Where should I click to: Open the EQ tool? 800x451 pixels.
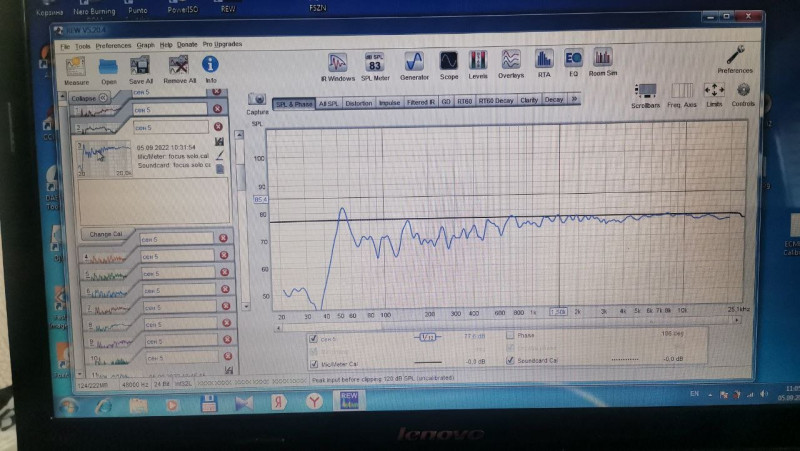click(573, 59)
